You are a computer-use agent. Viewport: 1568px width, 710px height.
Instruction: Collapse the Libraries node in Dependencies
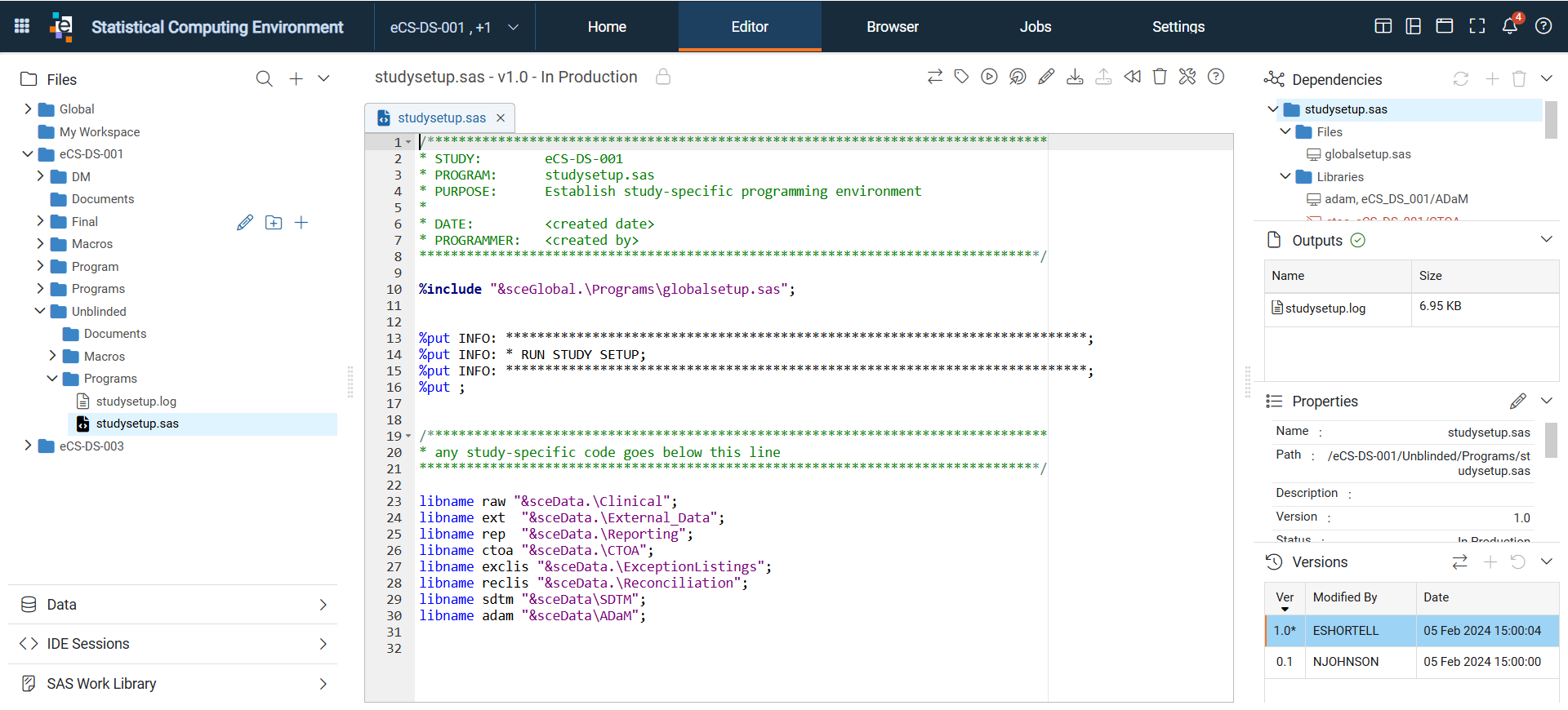(1285, 176)
